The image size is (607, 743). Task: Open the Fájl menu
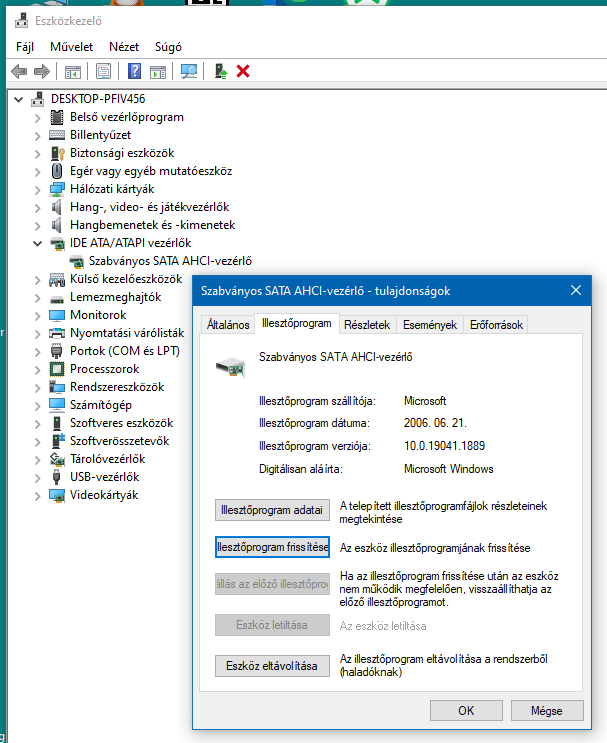[25, 47]
